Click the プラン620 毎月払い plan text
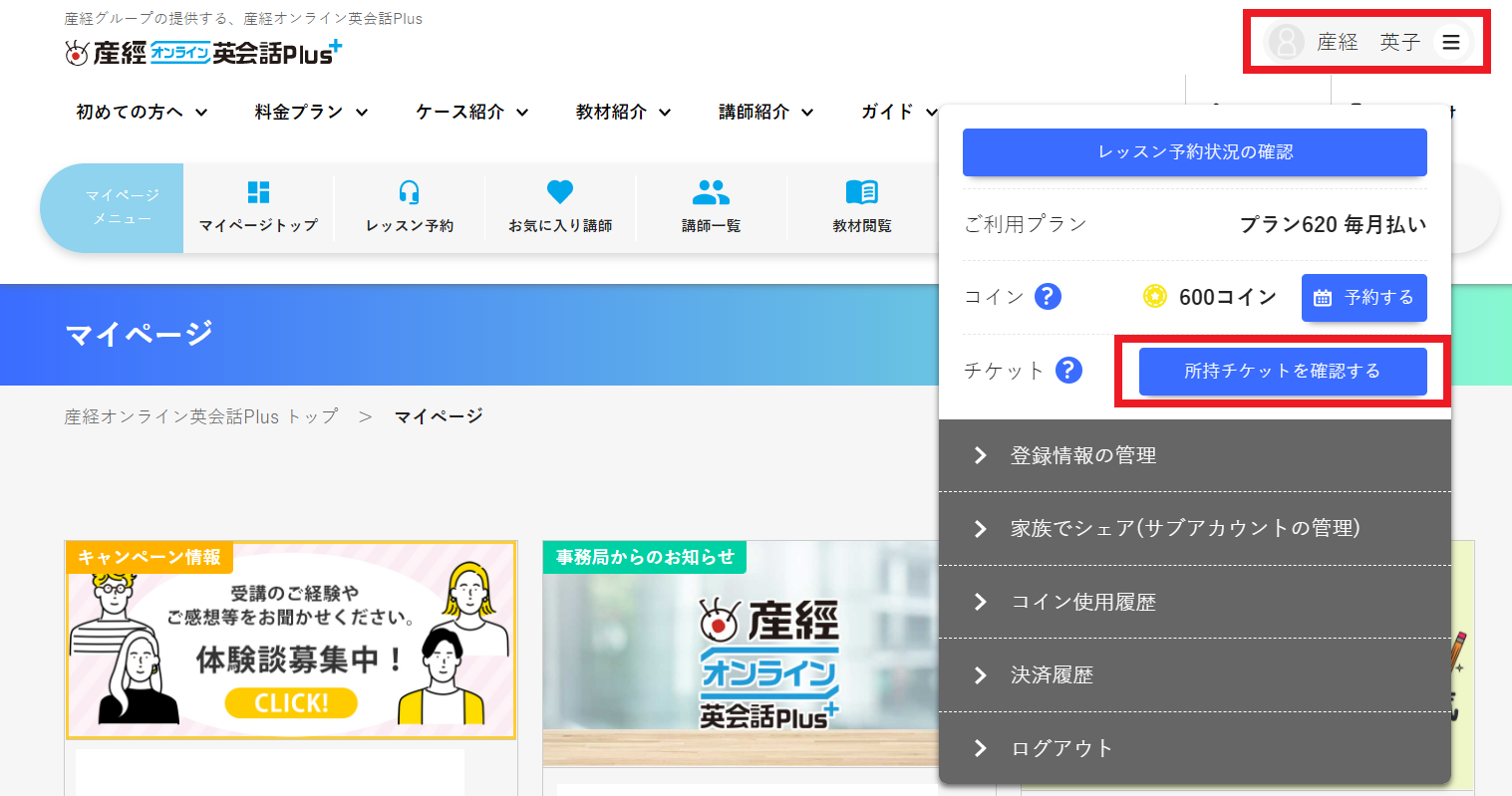 (1333, 224)
